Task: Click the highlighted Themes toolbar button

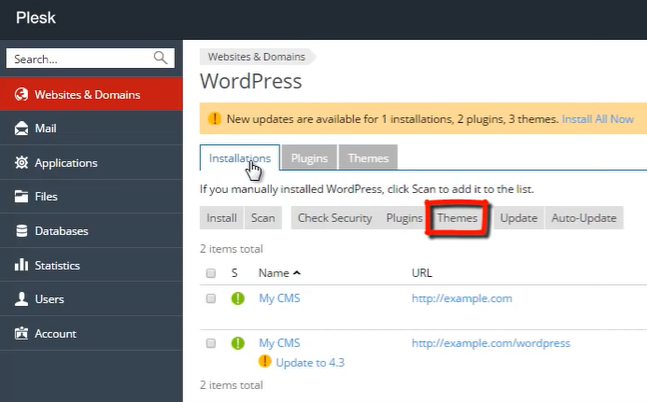Action: point(457,218)
